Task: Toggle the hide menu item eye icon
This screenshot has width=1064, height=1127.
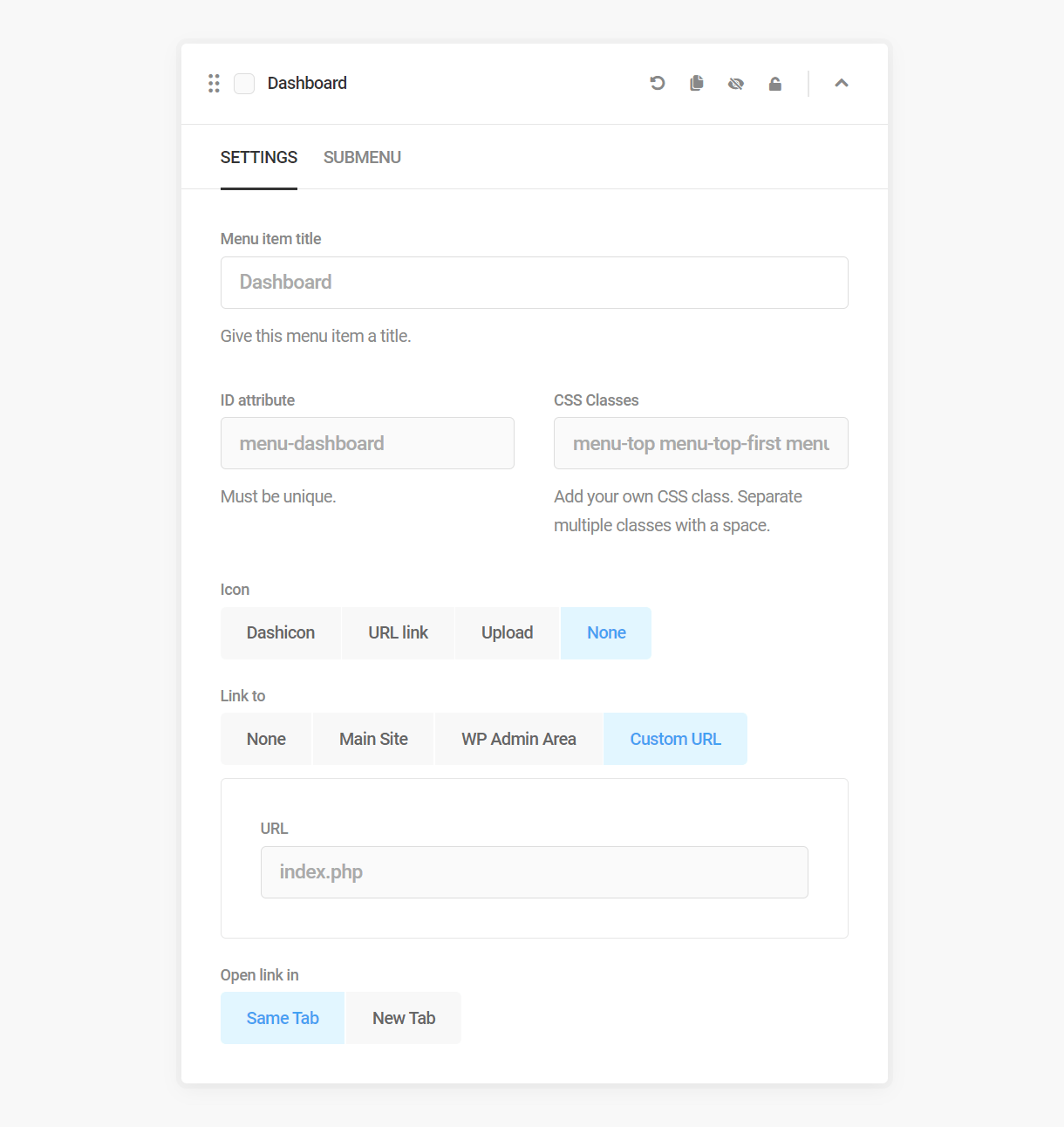Action: pyautogui.click(x=736, y=84)
